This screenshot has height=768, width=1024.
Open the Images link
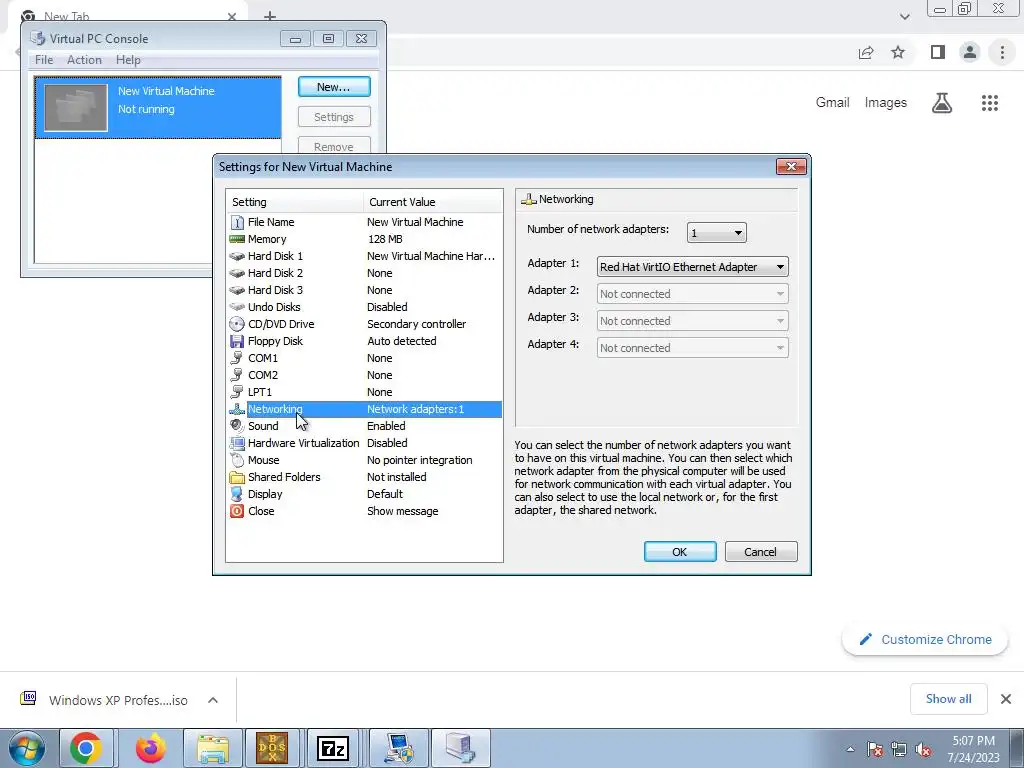pyautogui.click(x=886, y=103)
